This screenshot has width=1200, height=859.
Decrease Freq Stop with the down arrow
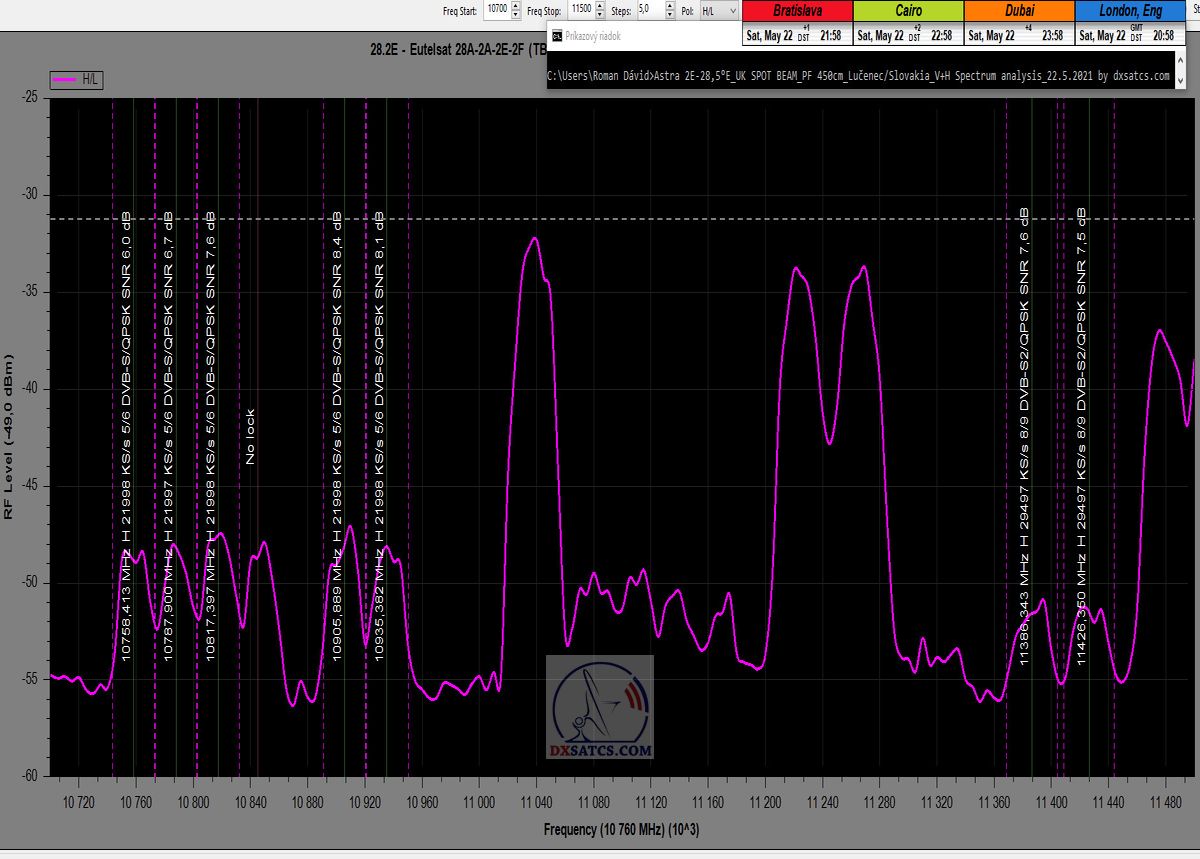click(599, 15)
